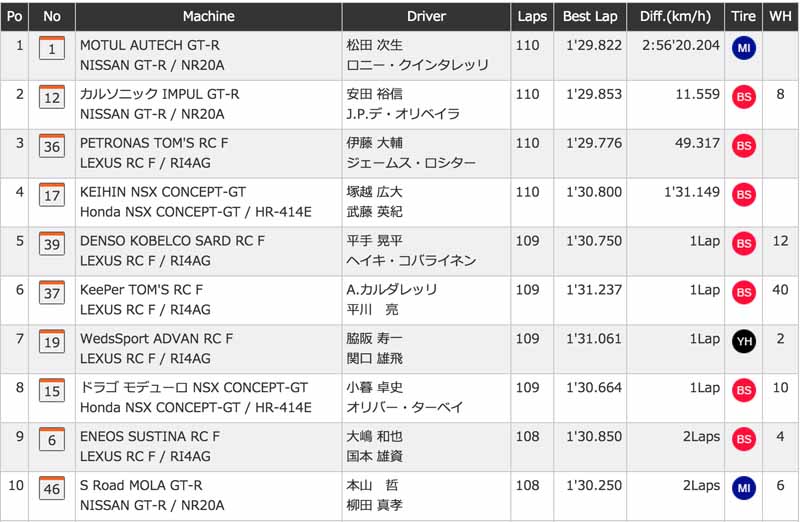Click the Laps column header
This screenshot has width=800, height=522.
click(532, 16)
